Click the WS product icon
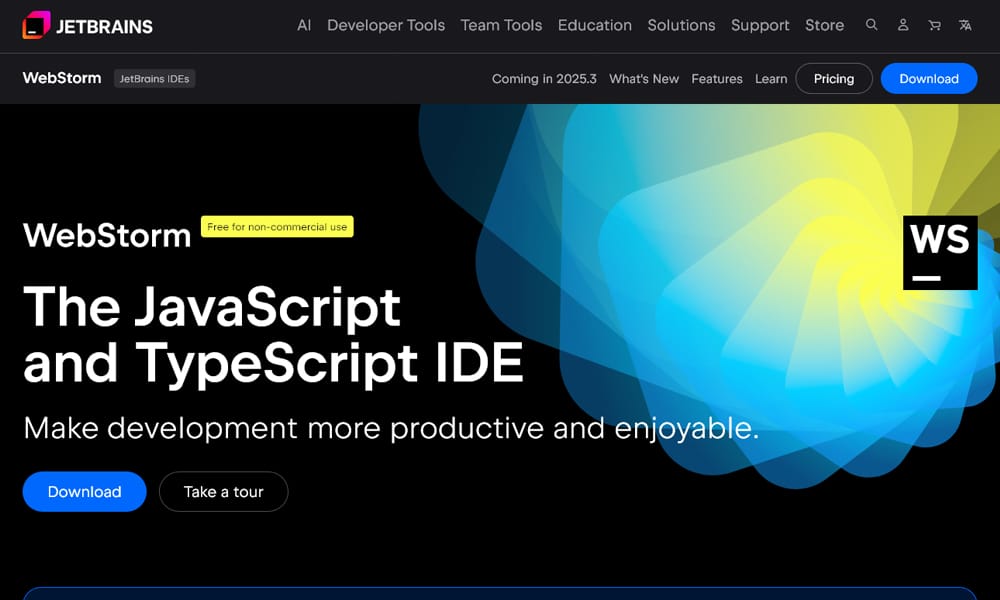 coord(940,252)
